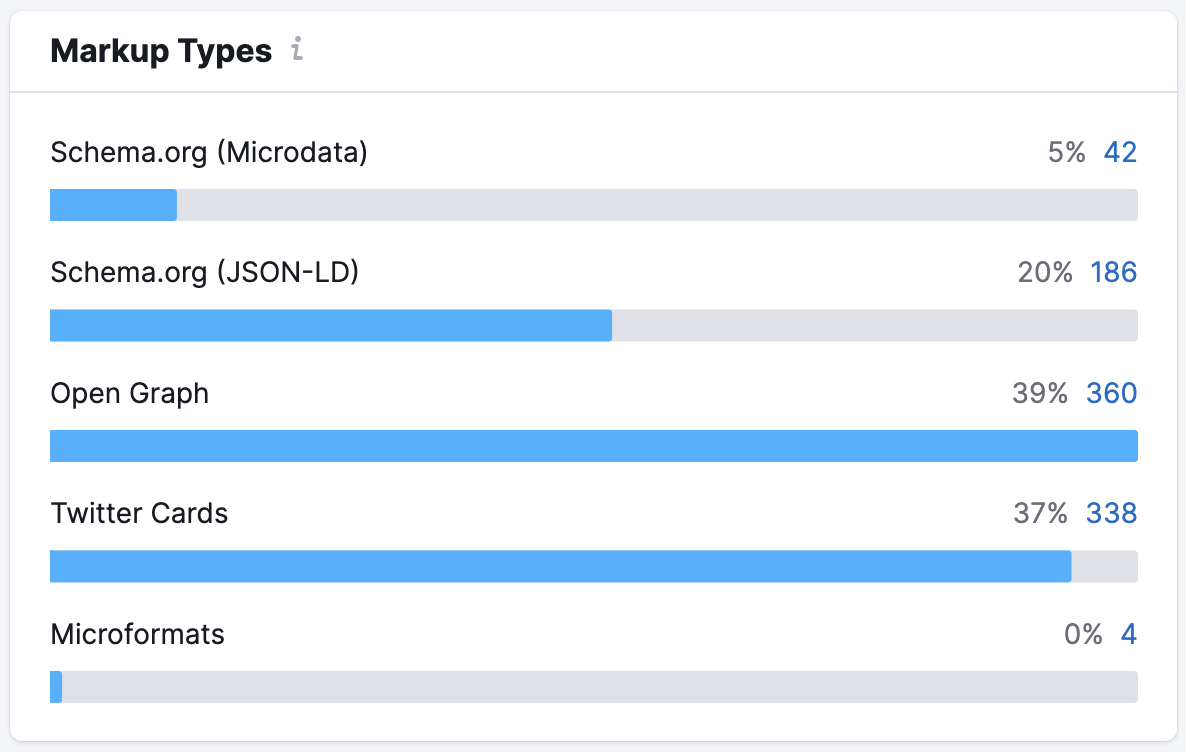
Task: Click the Schema.org (Microdata) label
Action: [x=209, y=152]
